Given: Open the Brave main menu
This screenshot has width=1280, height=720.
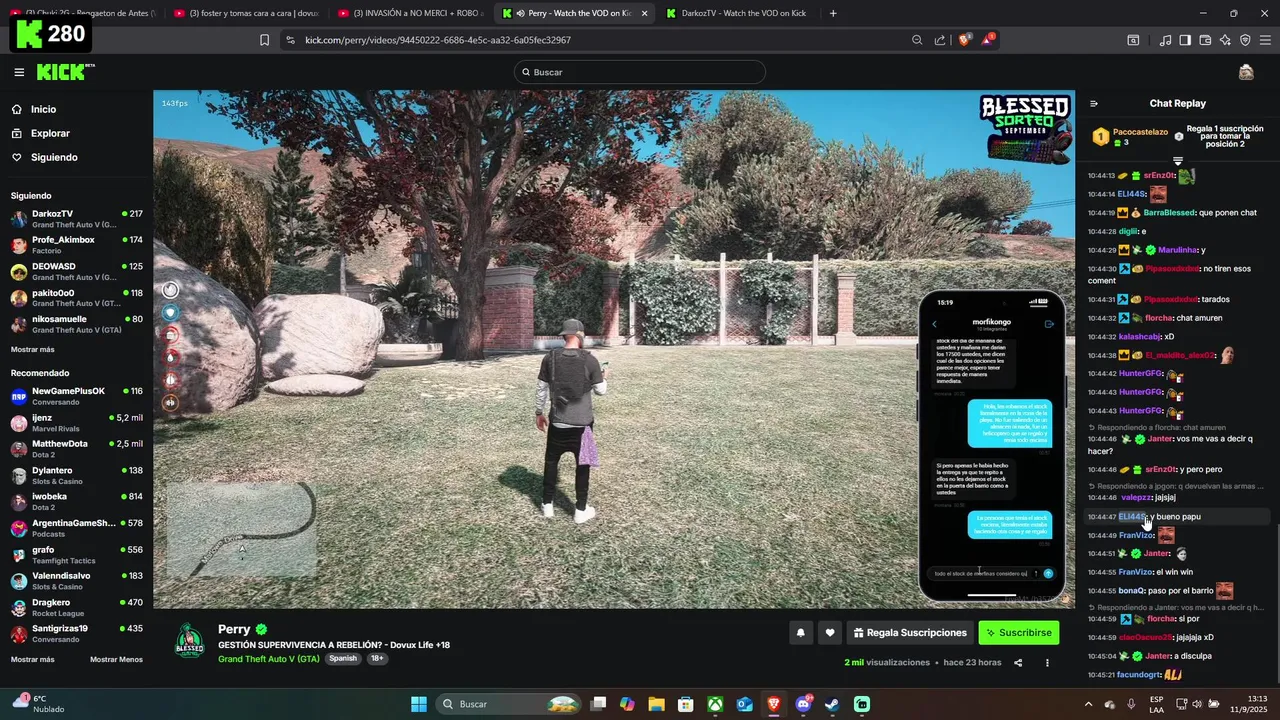Looking at the screenshot, I should coord(1266,40).
